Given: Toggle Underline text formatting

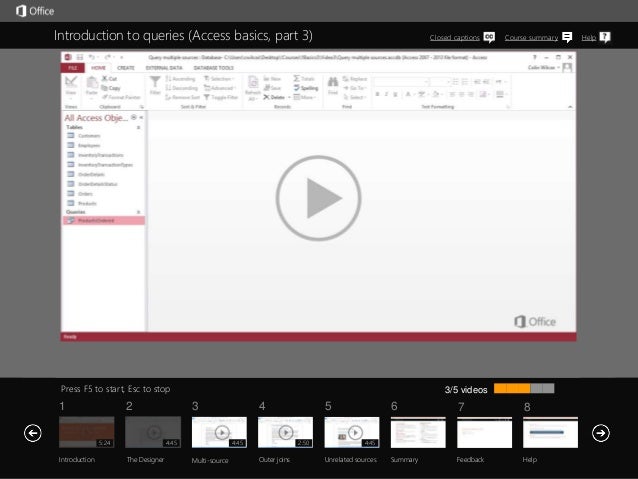Looking at the screenshot, I should 395,94.
